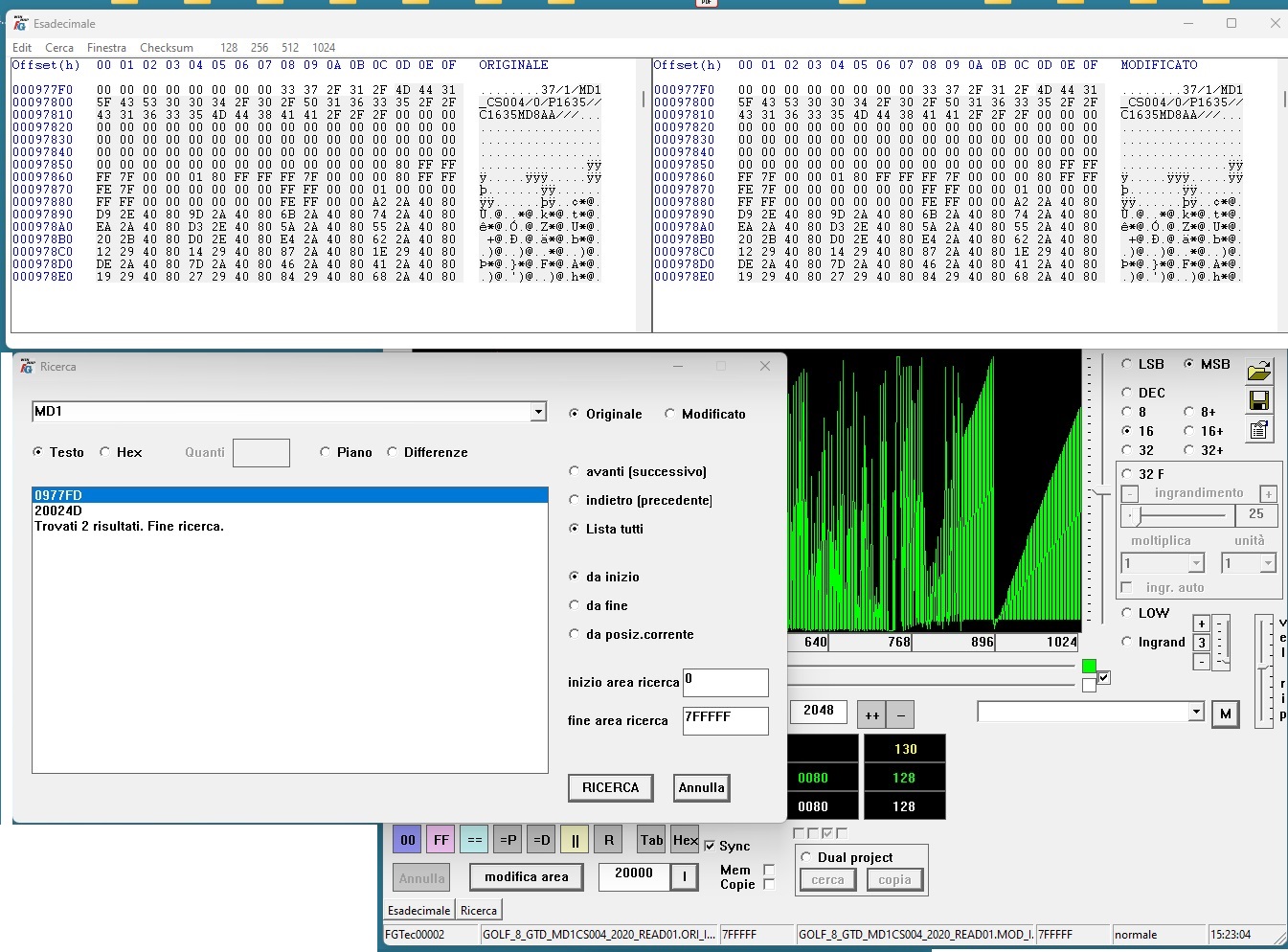Open the empty combo box next to M
The width and height of the screenshot is (1288, 952).
(1195, 712)
